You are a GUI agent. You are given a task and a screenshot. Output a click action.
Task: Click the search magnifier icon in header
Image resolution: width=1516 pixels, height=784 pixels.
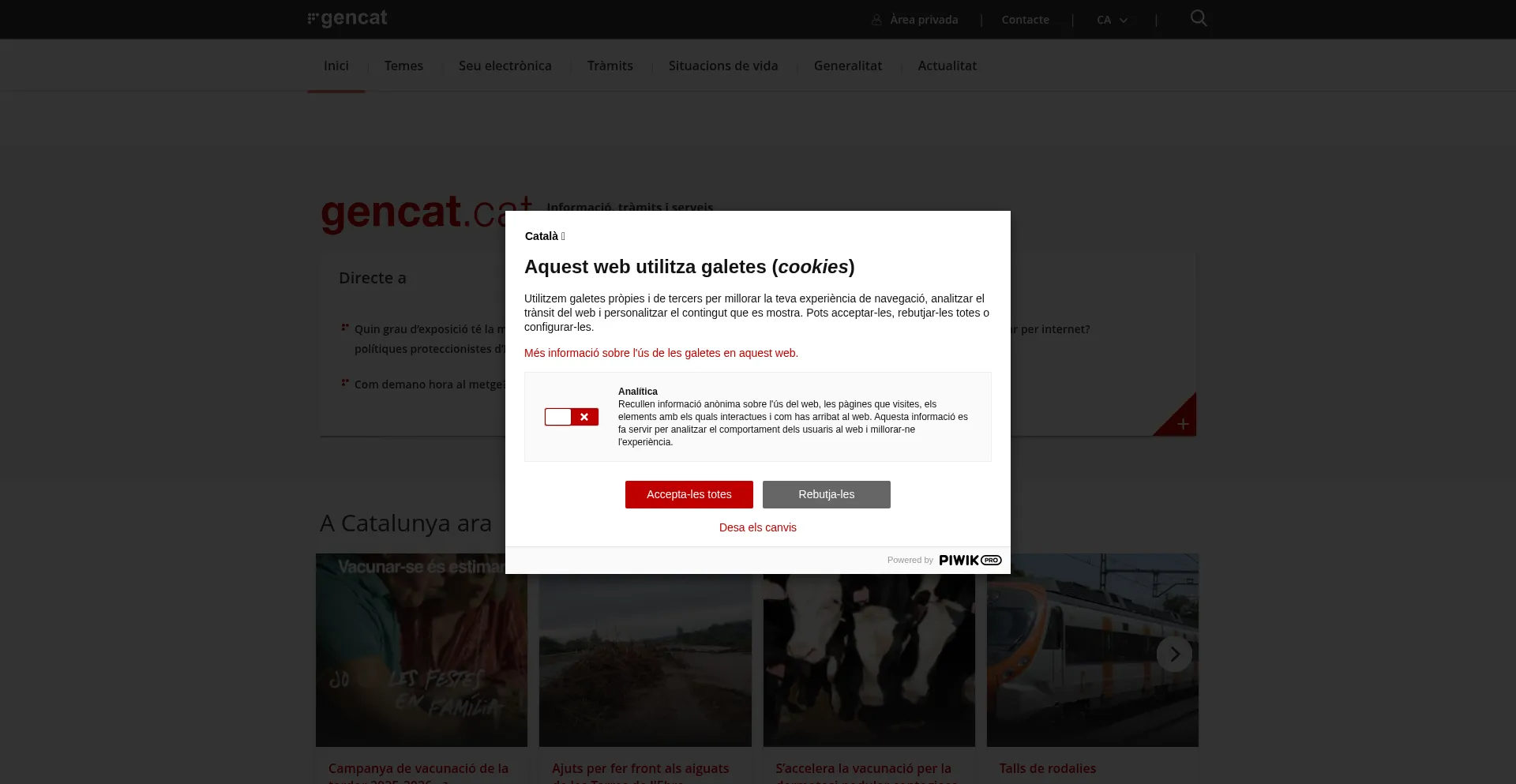coord(1198,18)
